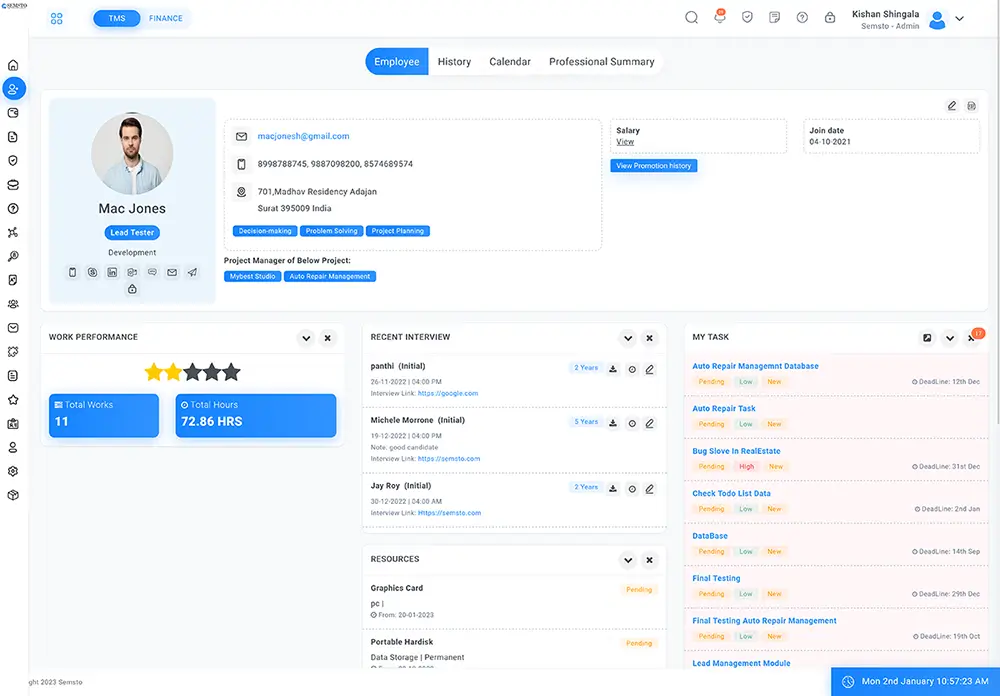The image size is (1000, 696).
Task: Close the Recent Interview panel
Action: pos(650,338)
